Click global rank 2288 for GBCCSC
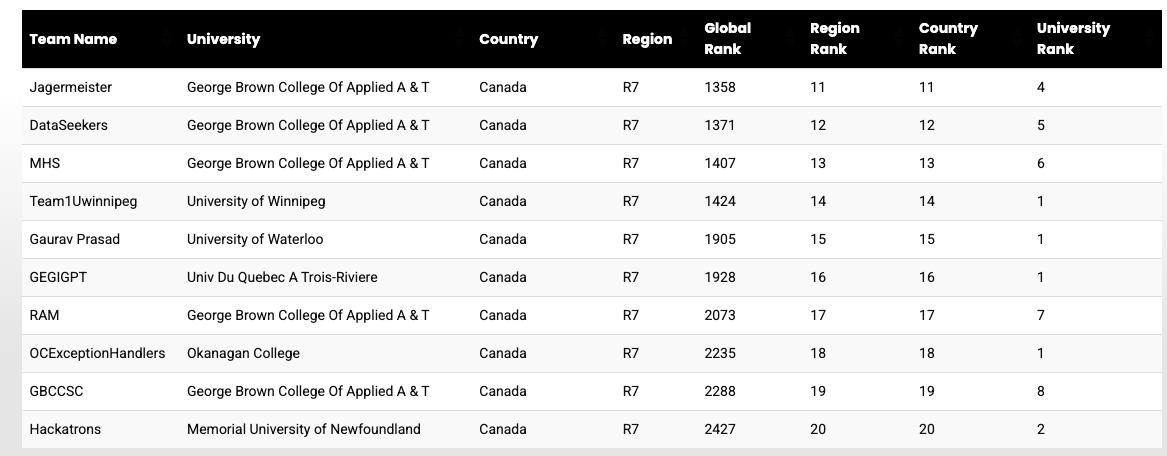 720,391
